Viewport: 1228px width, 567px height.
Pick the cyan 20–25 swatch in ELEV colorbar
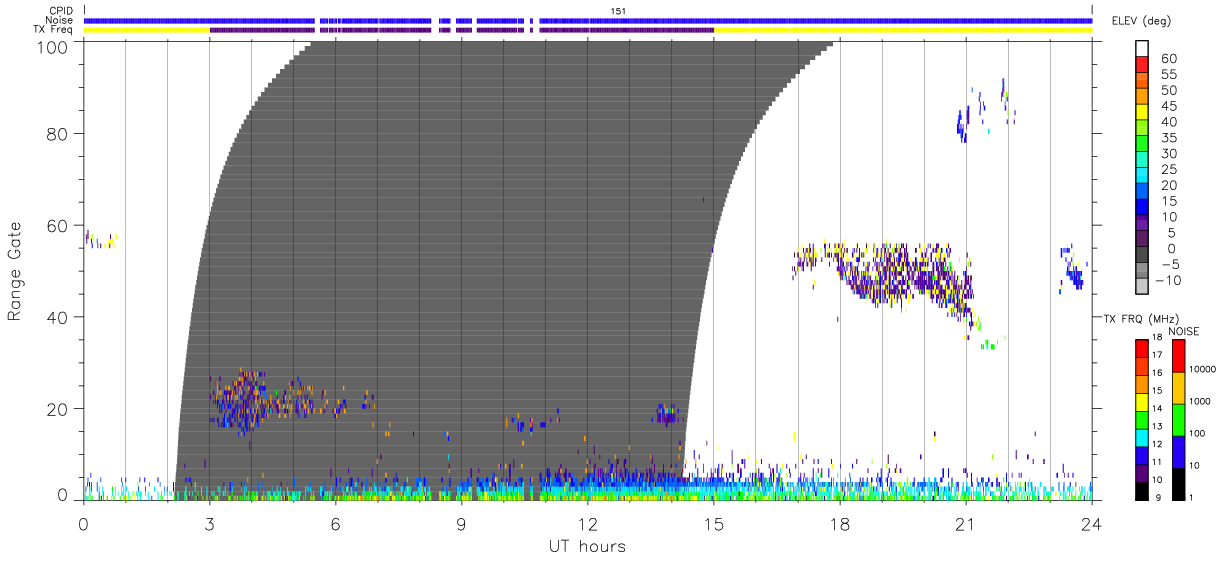pos(1143,177)
